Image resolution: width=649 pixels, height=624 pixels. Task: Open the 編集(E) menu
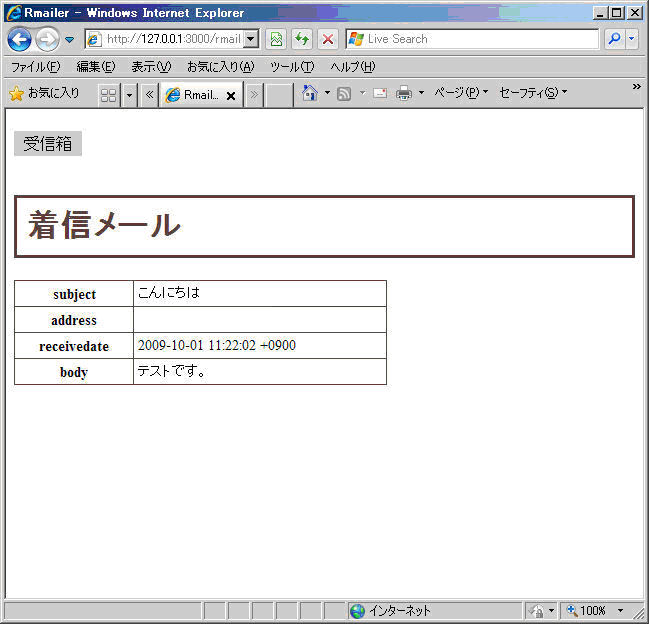pyautogui.click(x=96, y=67)
